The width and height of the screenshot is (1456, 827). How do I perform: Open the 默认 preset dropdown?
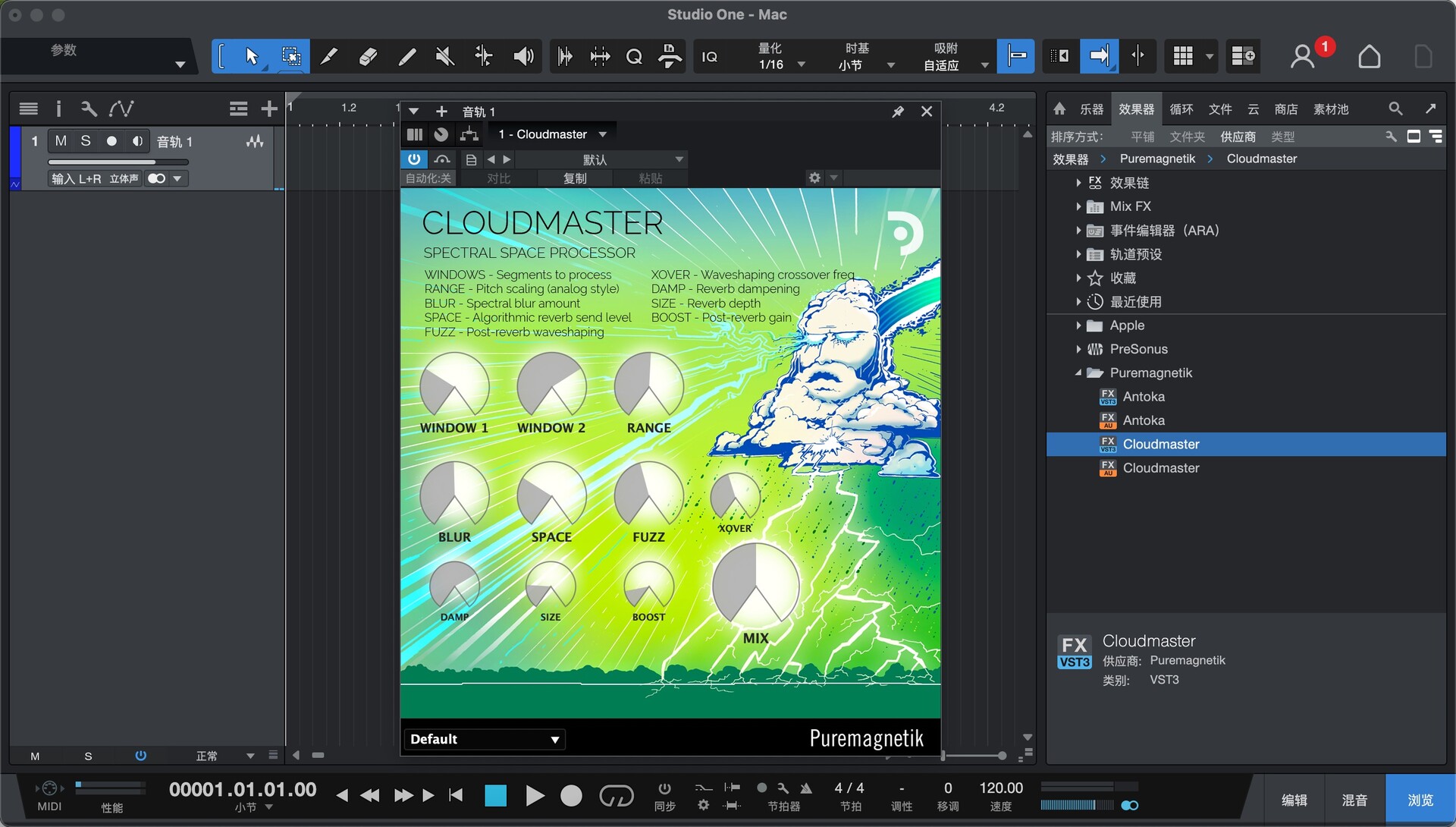coord(600,159)
